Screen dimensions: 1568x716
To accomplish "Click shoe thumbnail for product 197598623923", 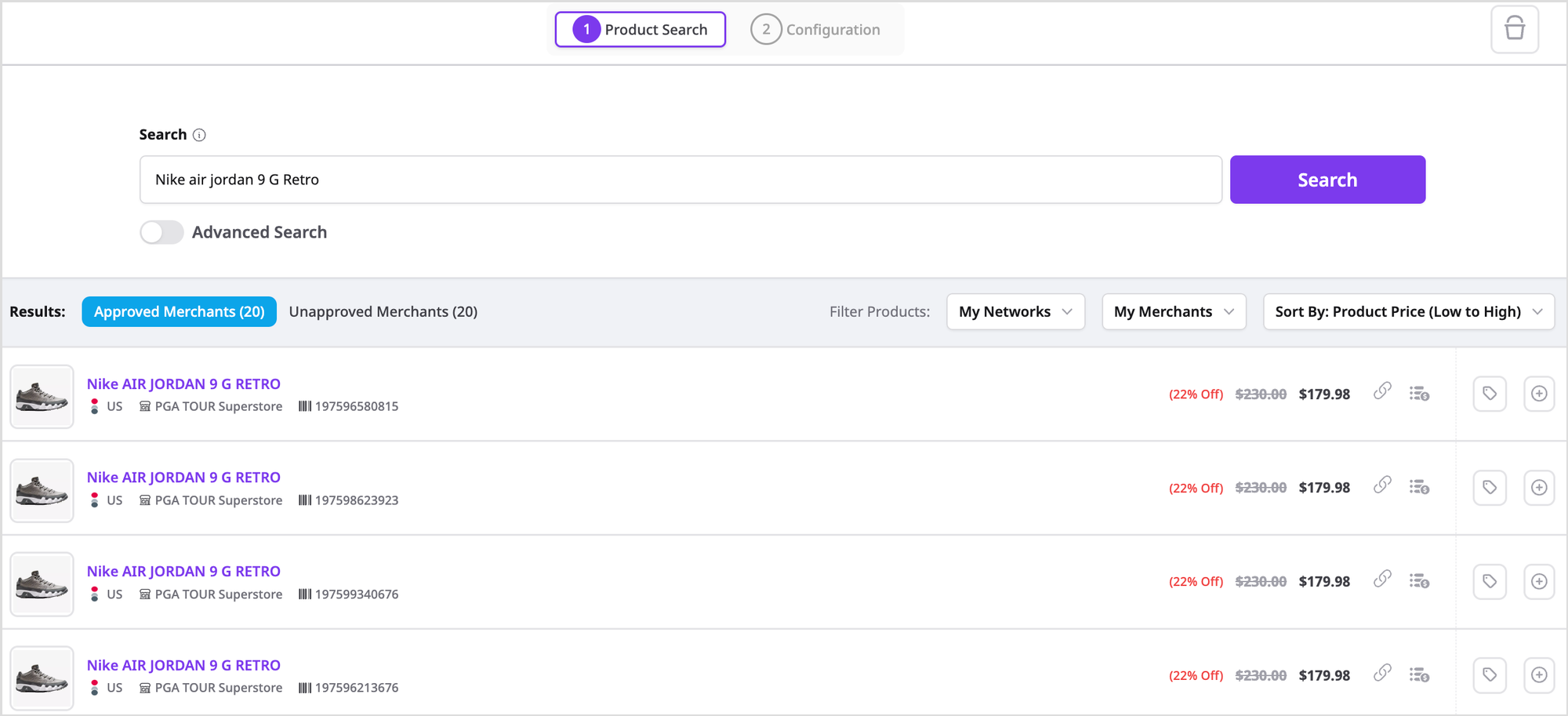I will (42, 490).
